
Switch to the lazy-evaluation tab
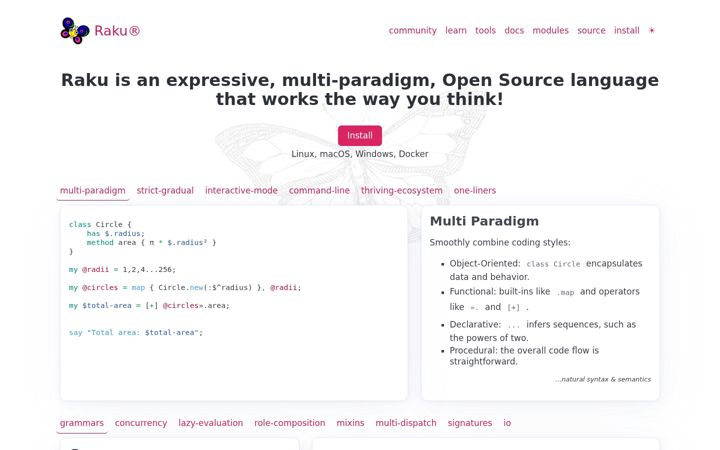click(x=210, y=423)
